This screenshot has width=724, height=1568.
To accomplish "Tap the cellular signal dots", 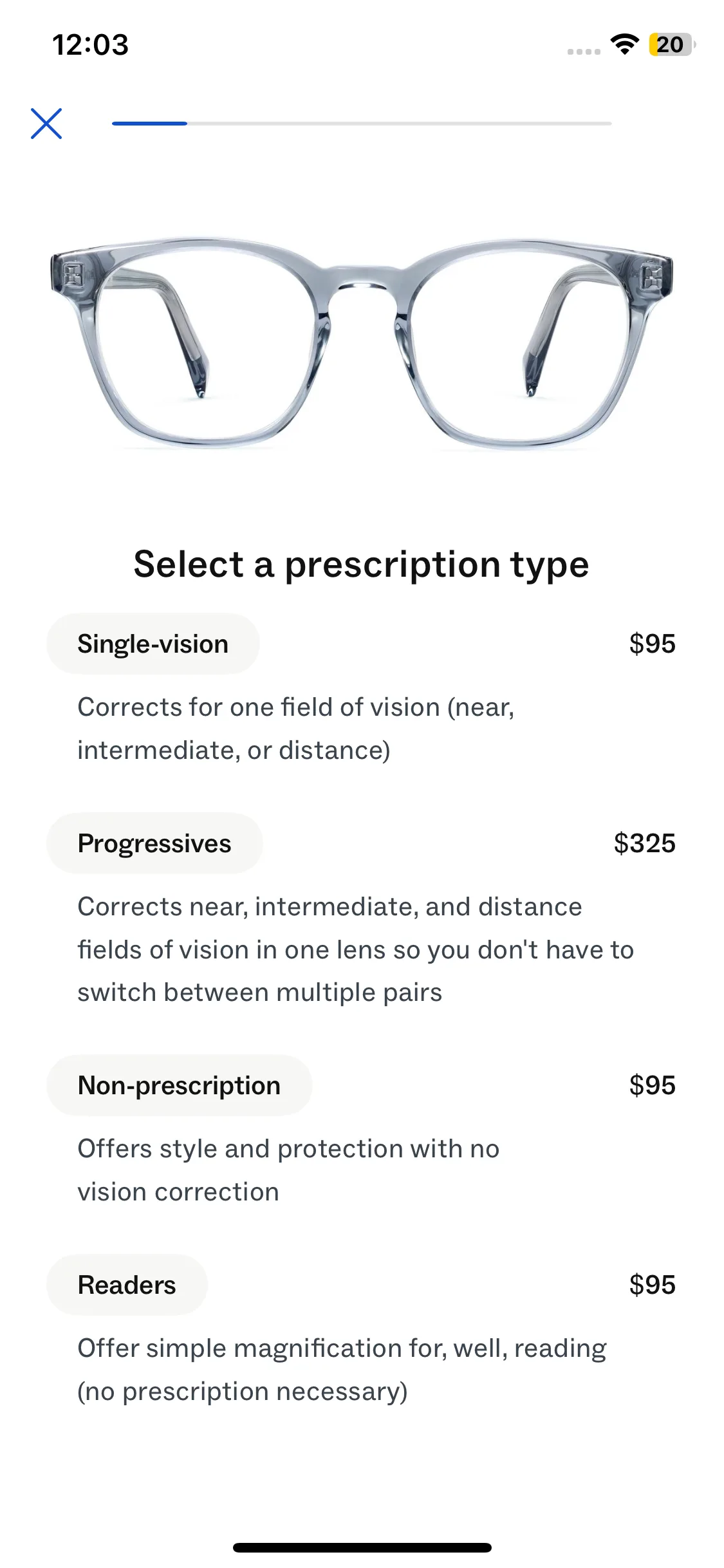I will click(584, 51).
